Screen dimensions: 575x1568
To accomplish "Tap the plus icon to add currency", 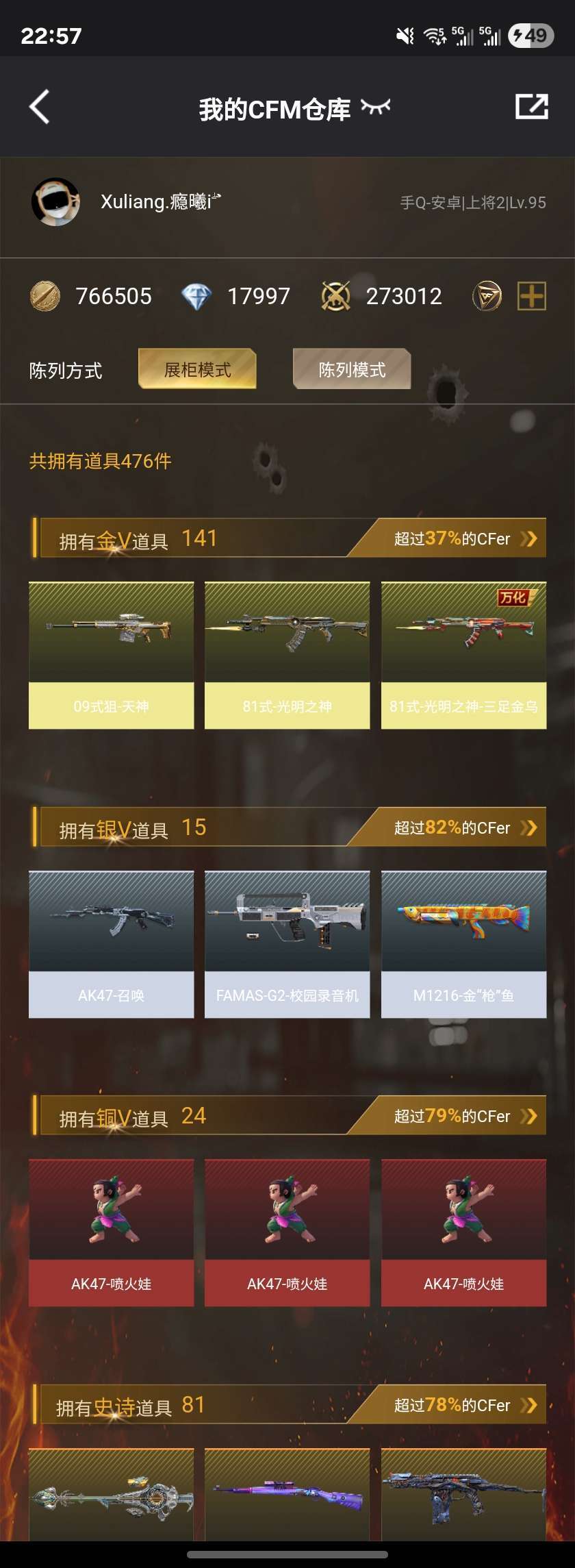I will click(x=531, y=297).
